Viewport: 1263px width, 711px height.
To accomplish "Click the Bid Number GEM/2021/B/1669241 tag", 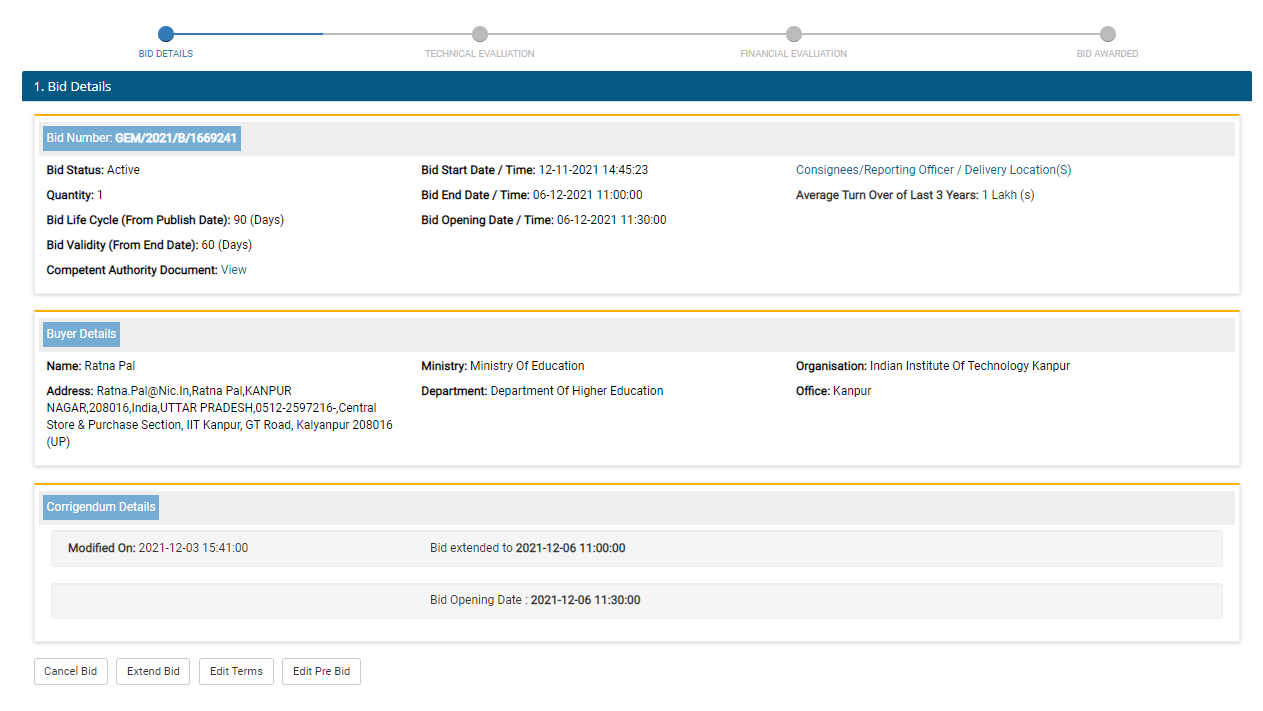I will coord(141,138).
